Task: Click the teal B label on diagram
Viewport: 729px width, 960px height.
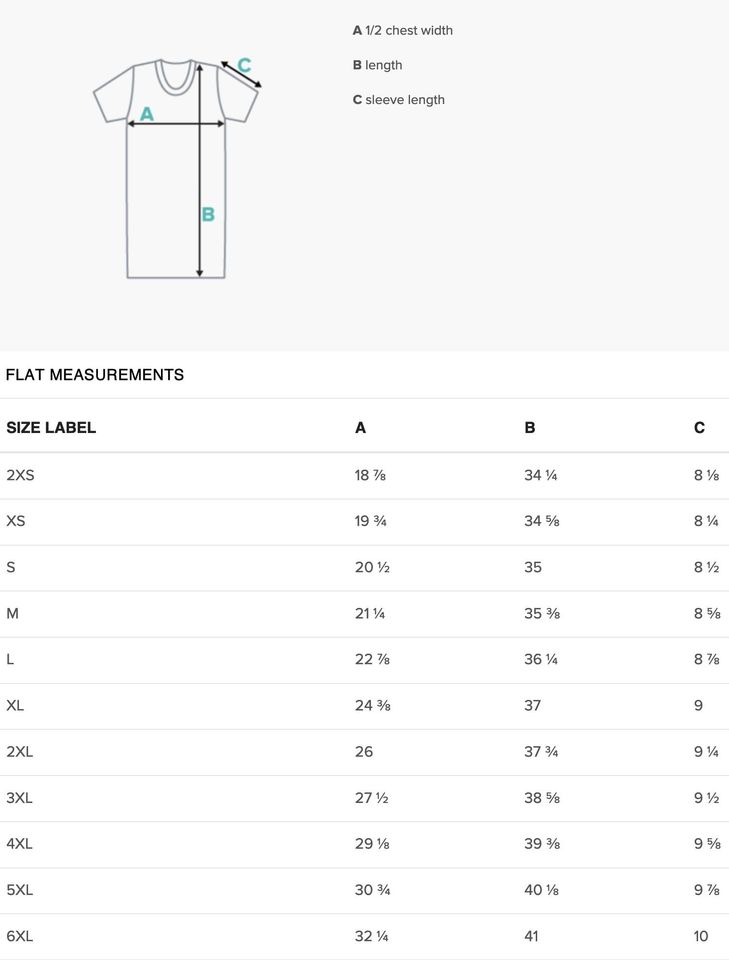Action: (208, 214)
